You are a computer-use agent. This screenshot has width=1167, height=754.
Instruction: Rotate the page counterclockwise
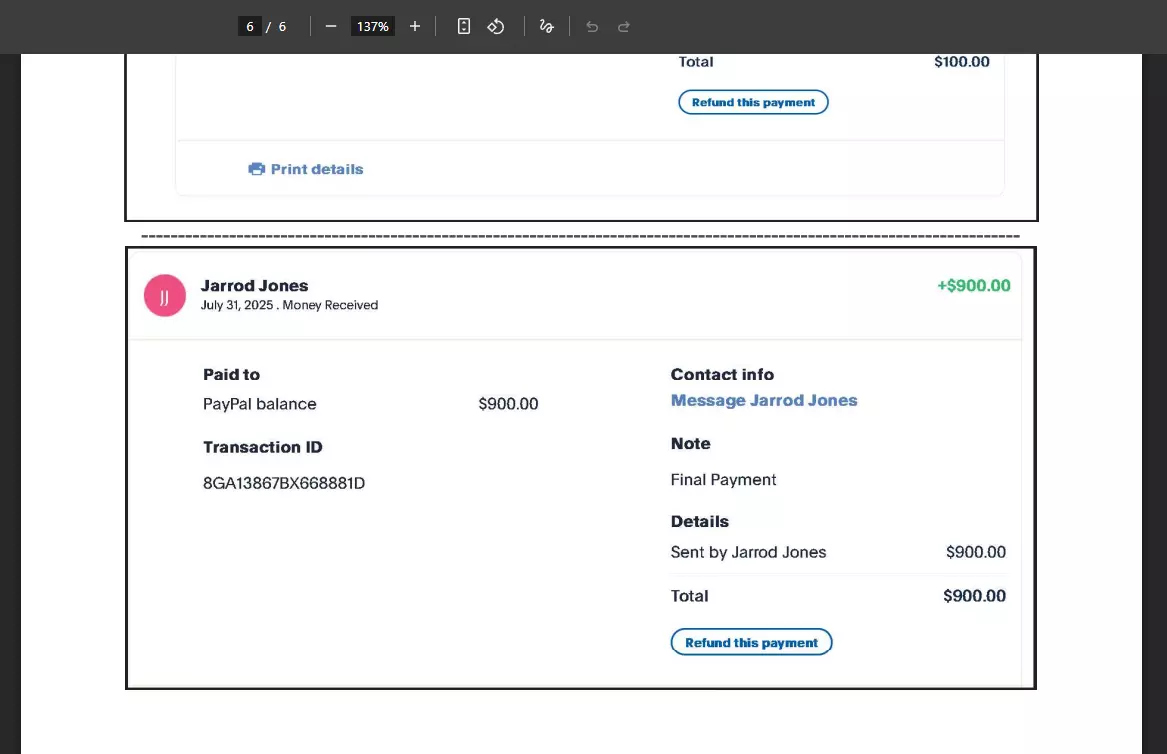point(496,26)
